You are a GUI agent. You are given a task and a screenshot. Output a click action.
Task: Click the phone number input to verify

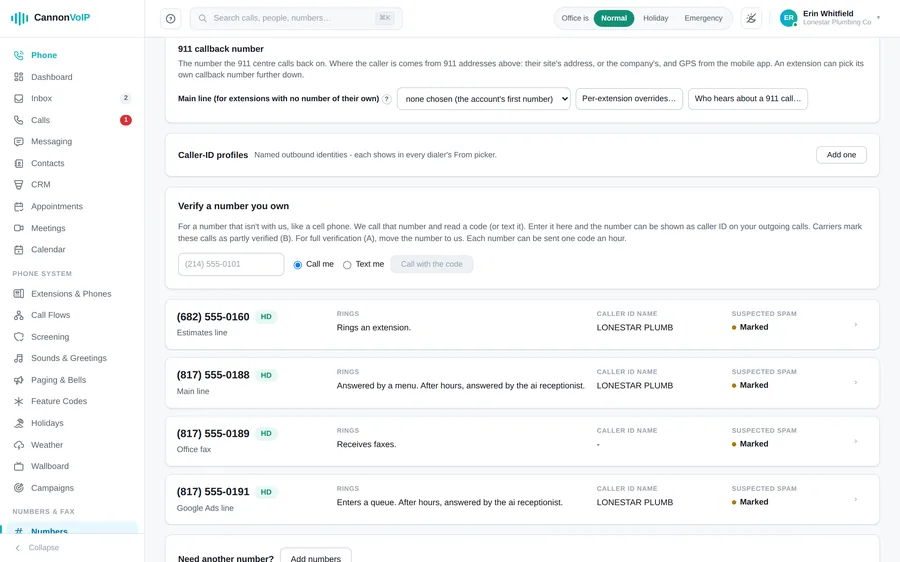point(231,264)
